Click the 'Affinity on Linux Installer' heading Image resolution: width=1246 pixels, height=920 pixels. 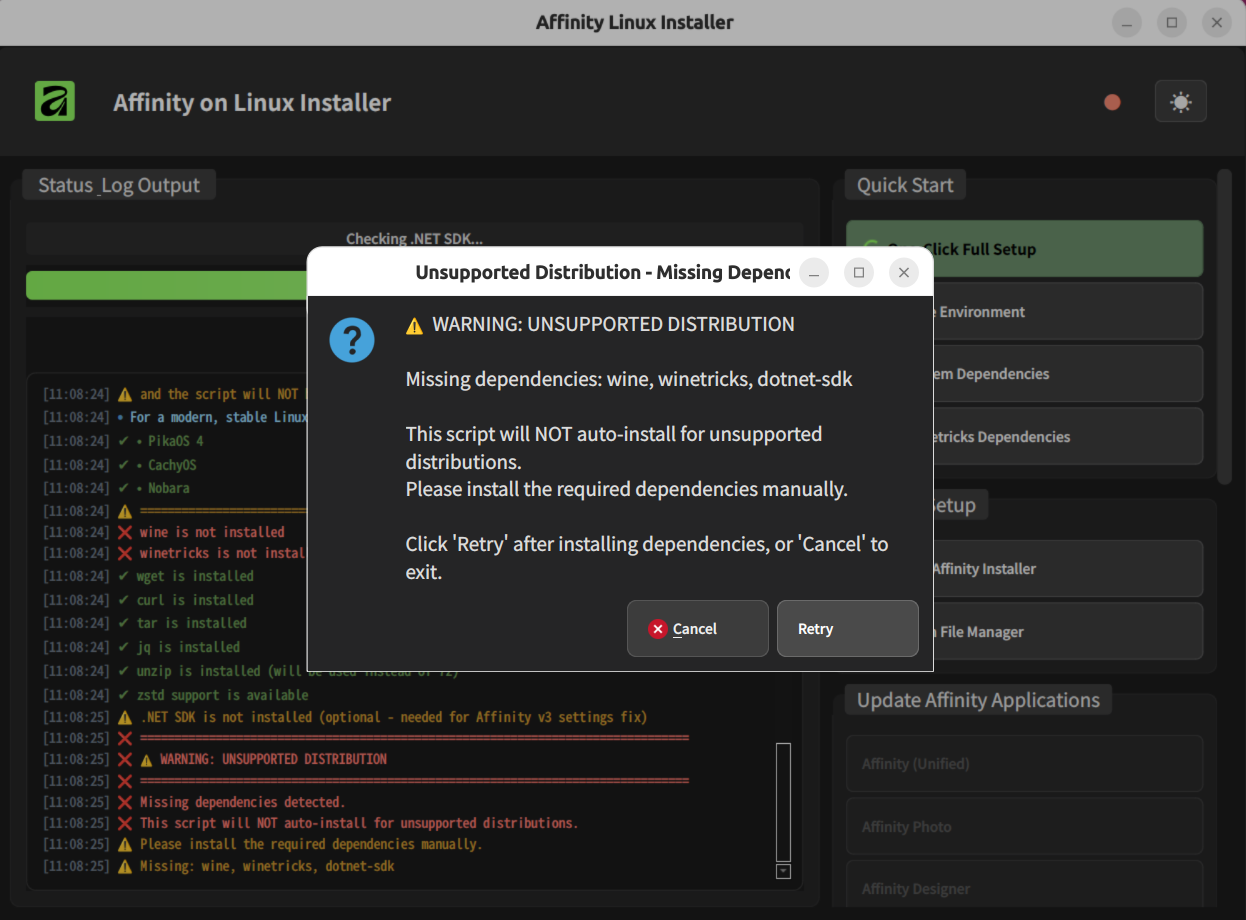(x=252, y=103)
